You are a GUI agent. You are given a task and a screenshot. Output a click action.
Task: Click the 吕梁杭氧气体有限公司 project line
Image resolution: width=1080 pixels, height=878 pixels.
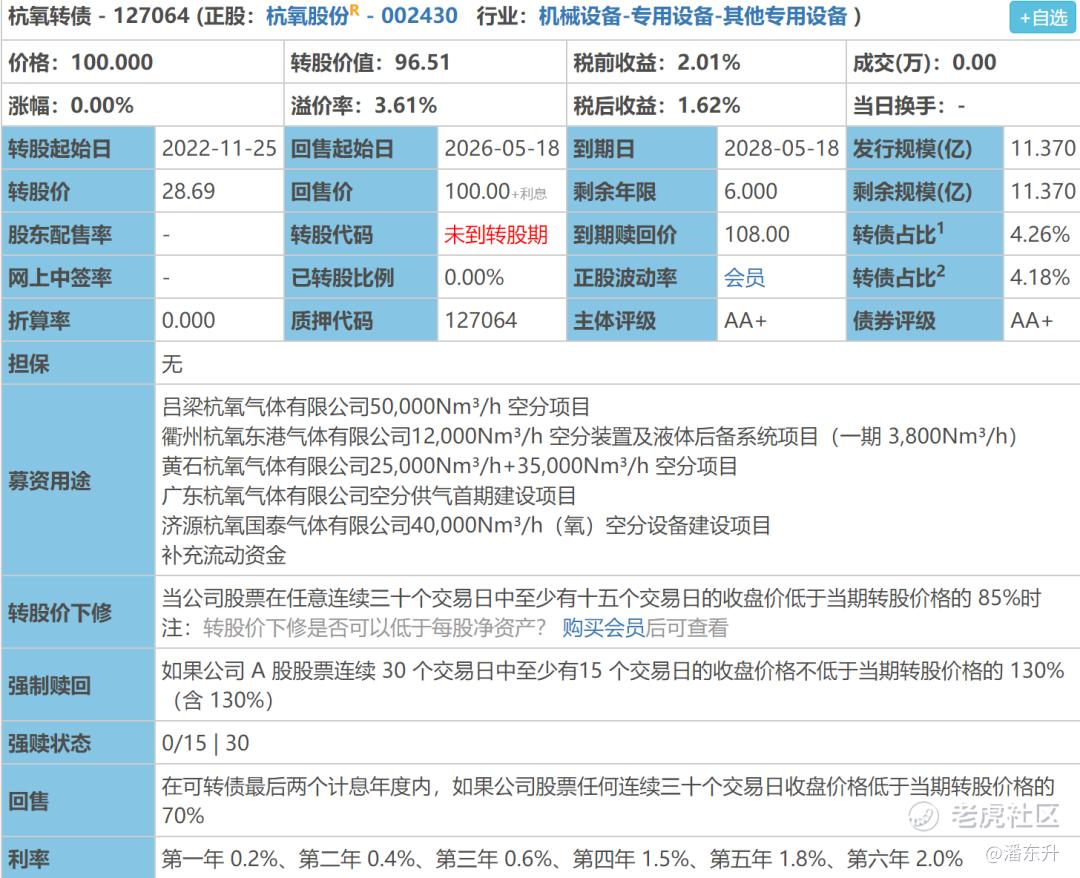[375, 406]
